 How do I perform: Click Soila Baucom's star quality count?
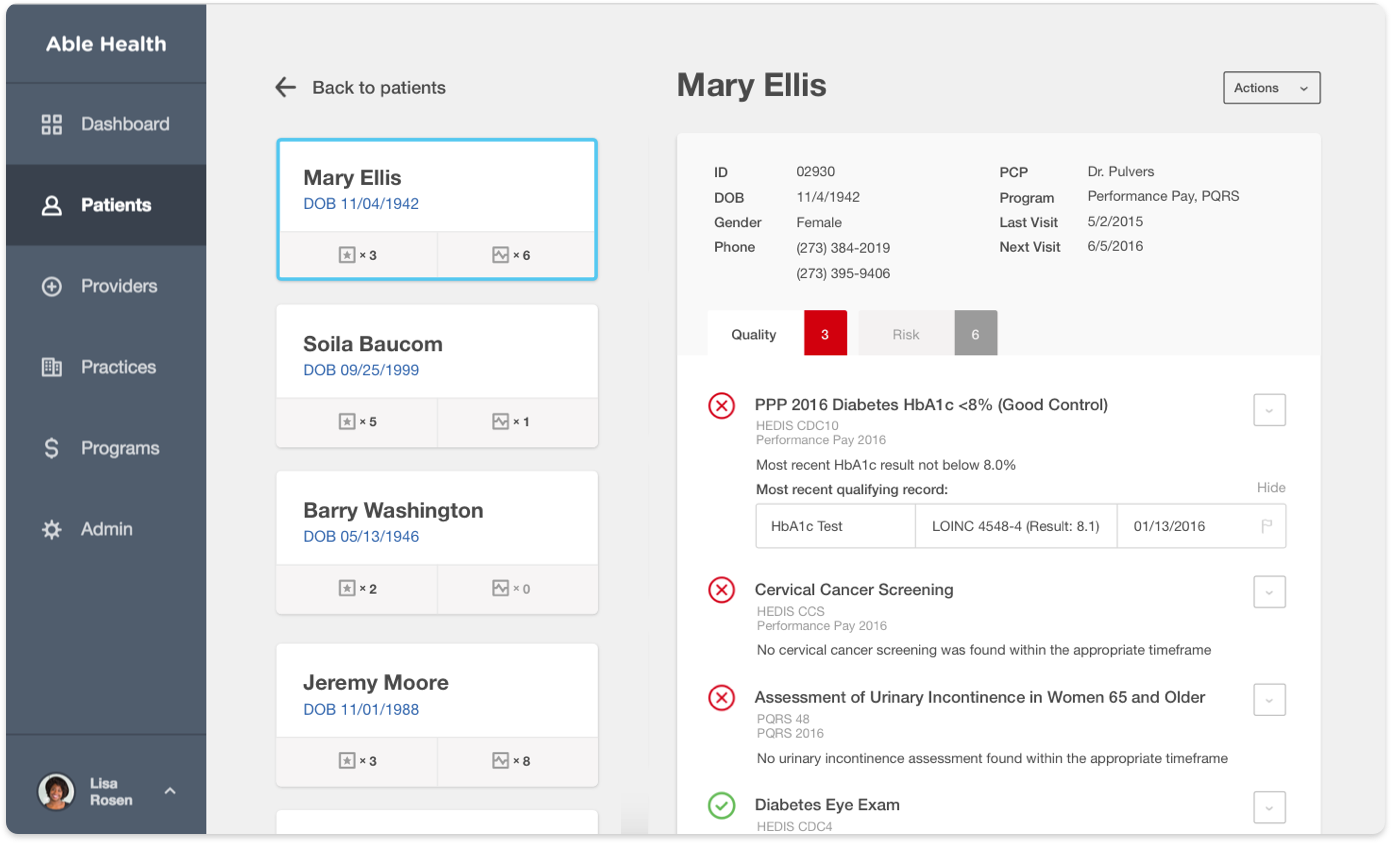[357, 422]
